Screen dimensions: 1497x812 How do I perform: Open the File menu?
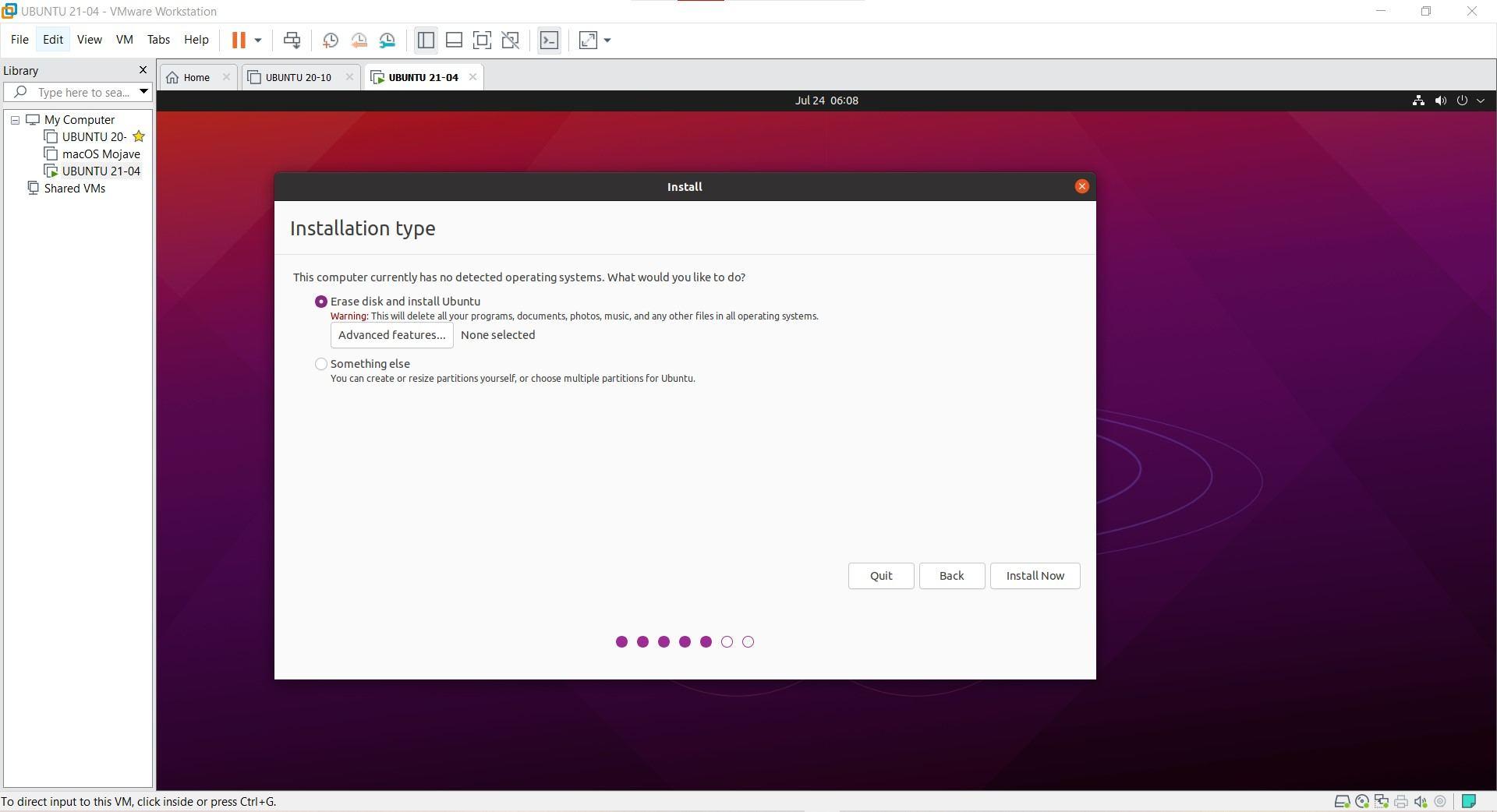[19, 40]
